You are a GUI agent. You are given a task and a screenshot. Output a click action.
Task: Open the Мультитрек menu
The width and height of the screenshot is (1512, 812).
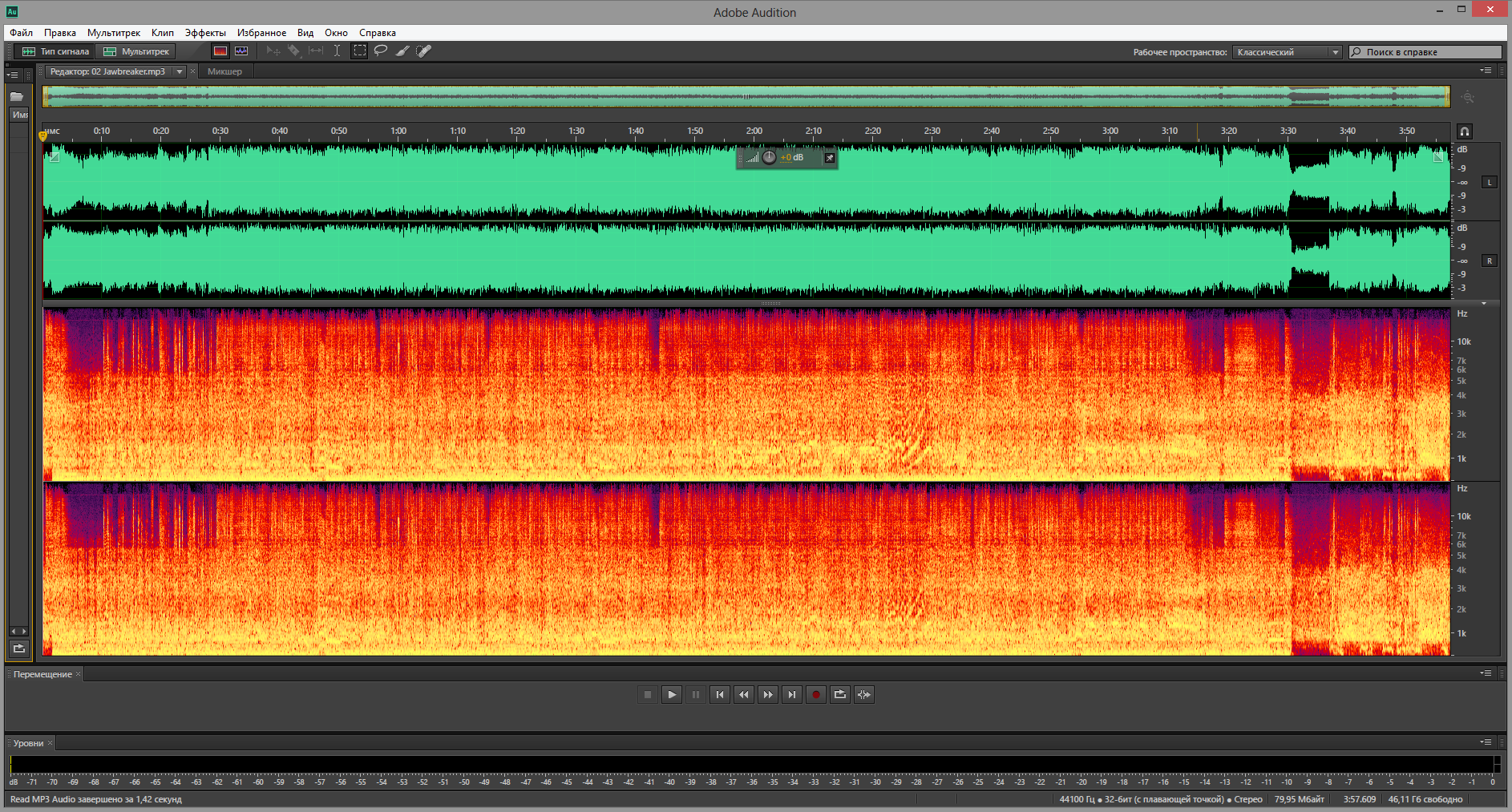(x=114, y=33)
